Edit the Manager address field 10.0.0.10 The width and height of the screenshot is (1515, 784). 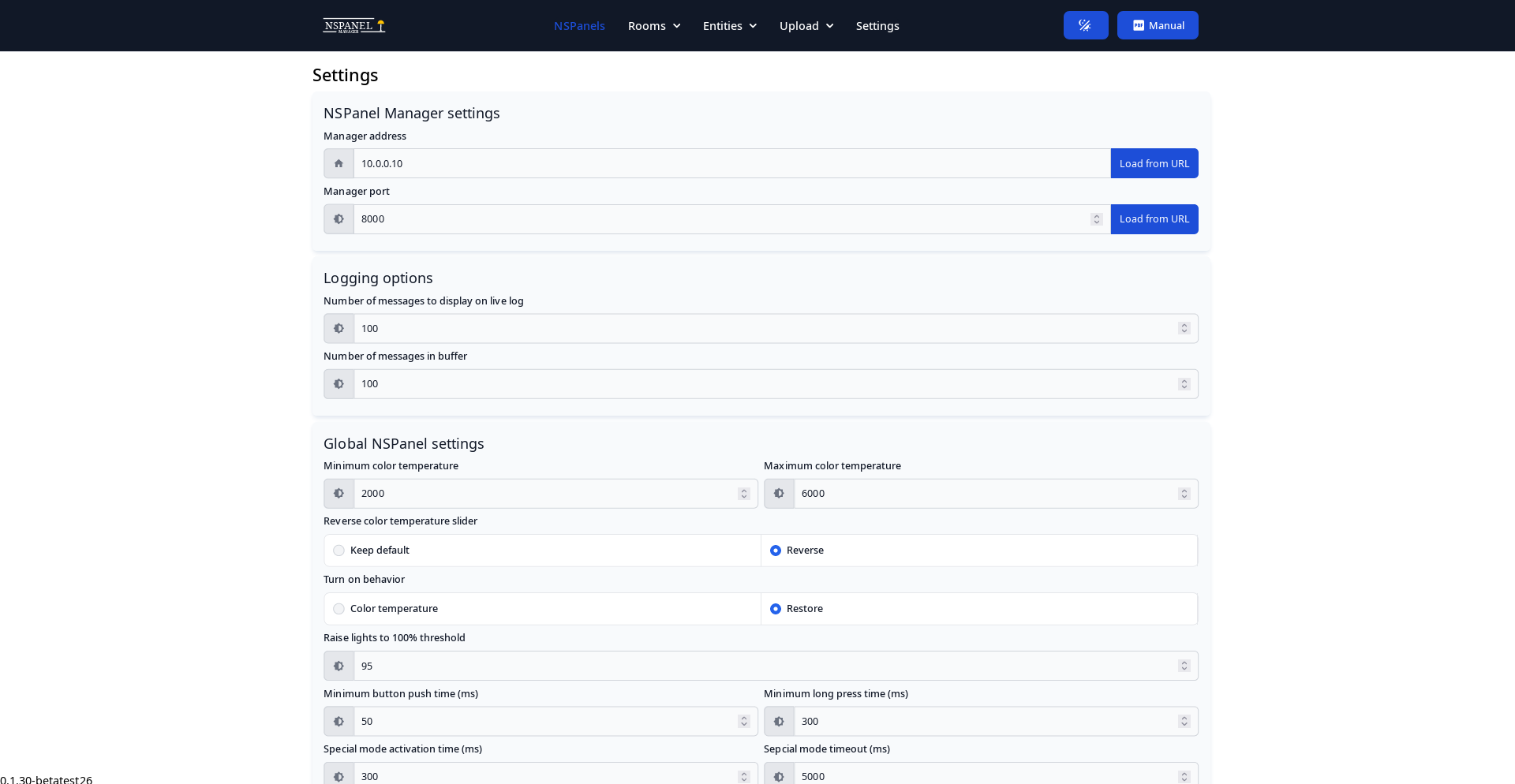click(732, 163)
